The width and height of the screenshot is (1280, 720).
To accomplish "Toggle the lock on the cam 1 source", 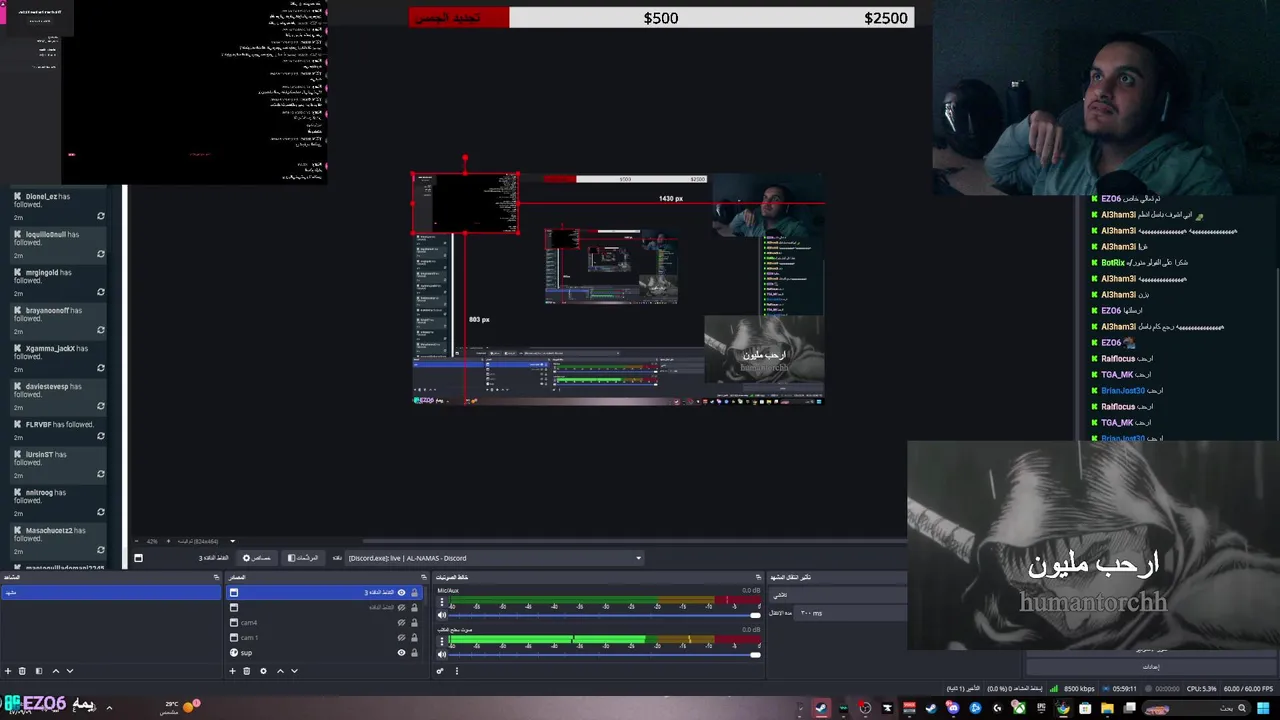I will tap(414, 637).
